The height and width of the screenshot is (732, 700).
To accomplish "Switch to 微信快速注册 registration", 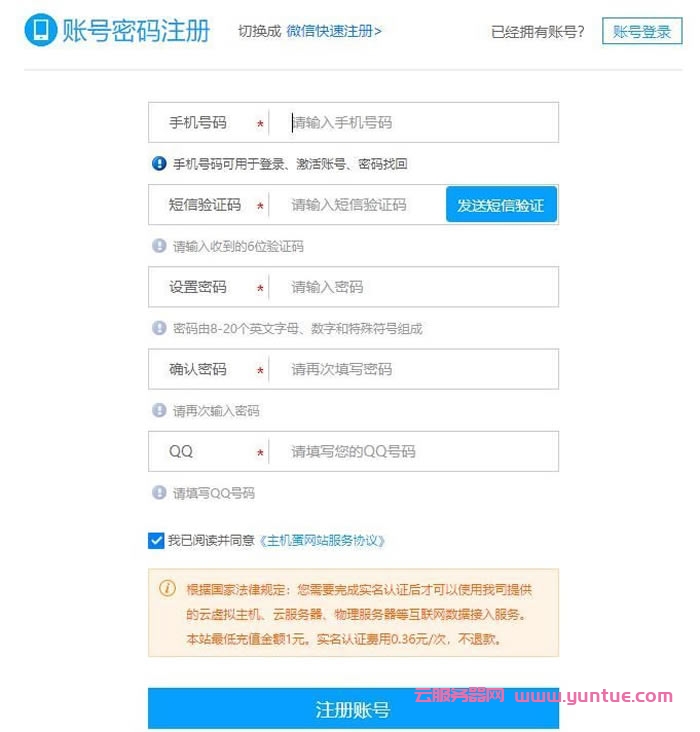I will pos(334,31).
